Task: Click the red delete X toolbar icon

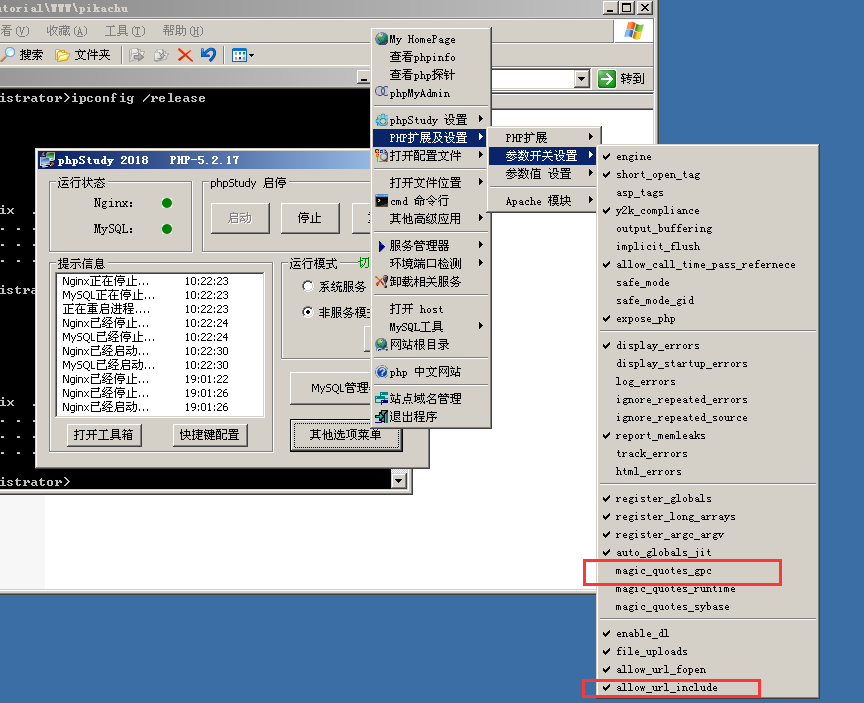Action: click(x=185, y=55)
